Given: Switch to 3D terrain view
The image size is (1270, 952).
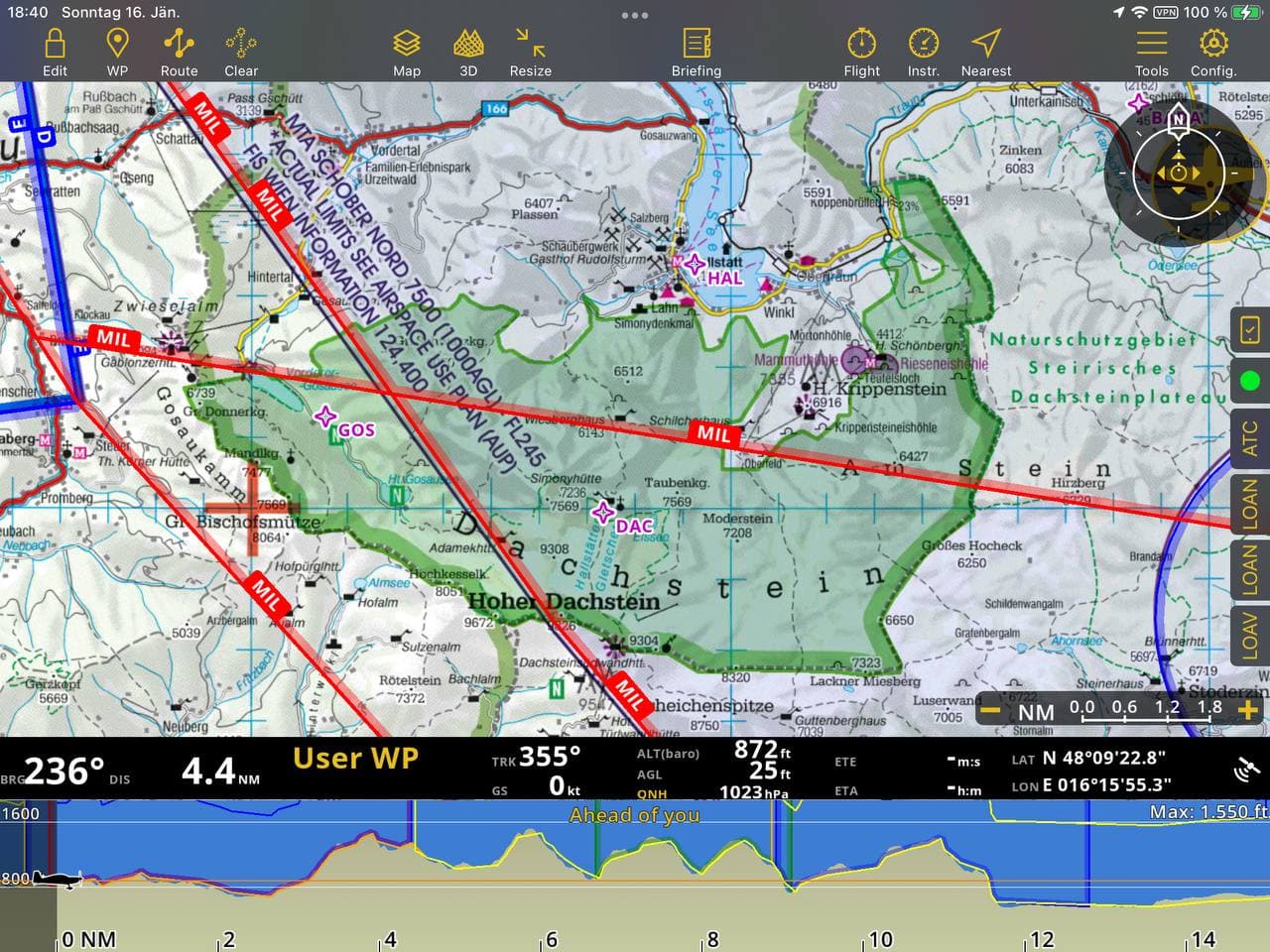Looking at the screenshot, I should click(x=468, y=52).
